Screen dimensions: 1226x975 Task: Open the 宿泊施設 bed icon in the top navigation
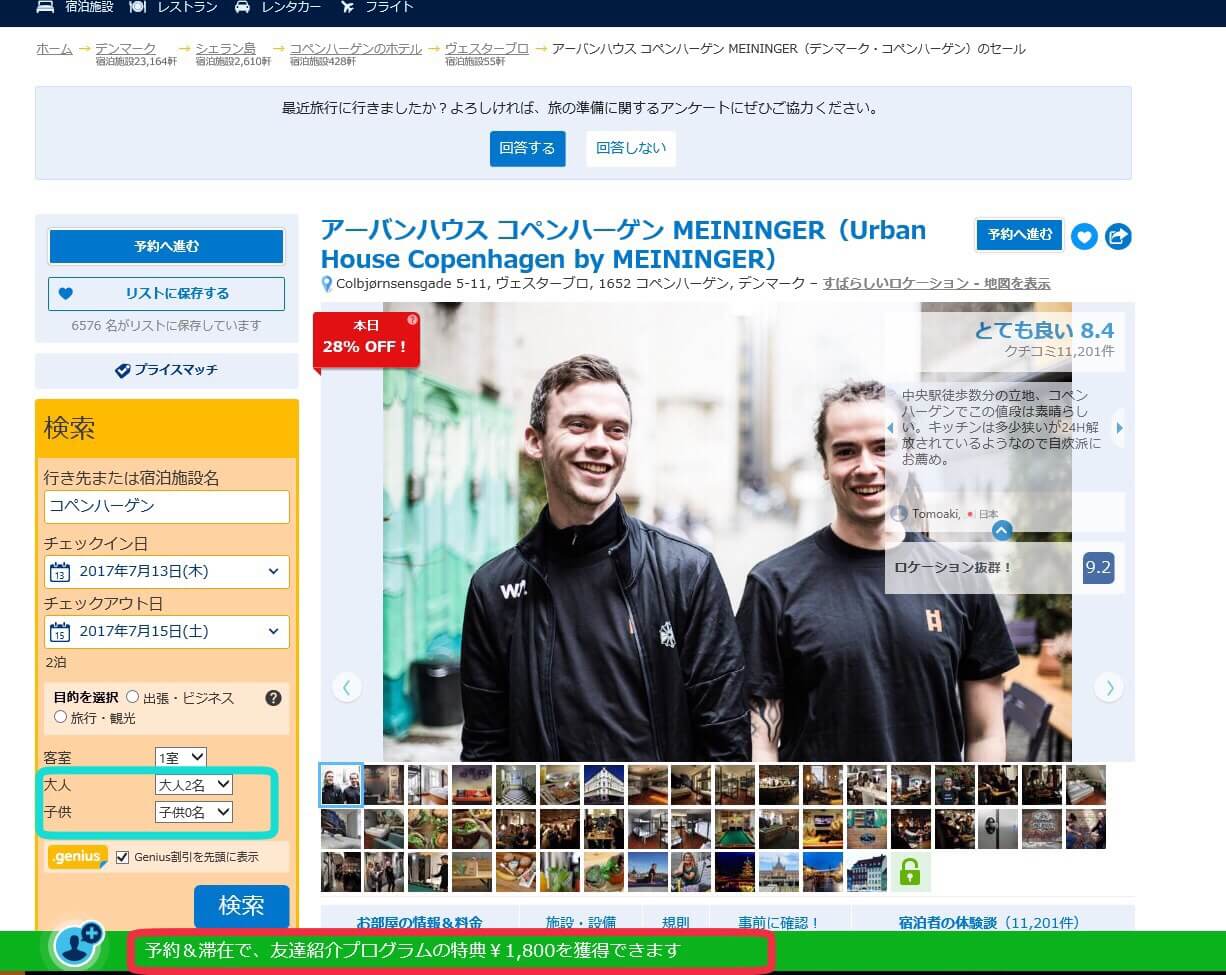click(45, 7)
